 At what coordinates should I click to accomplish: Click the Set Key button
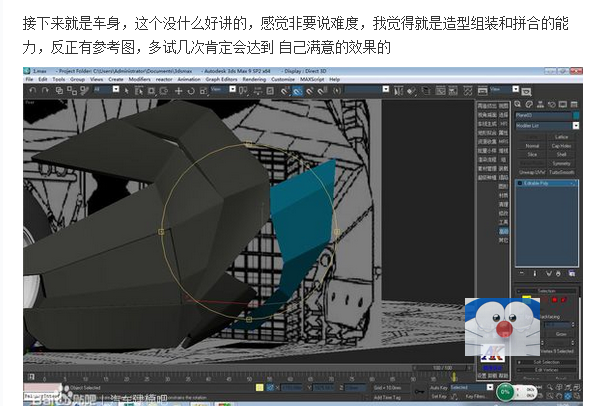[x=439, y=396]
